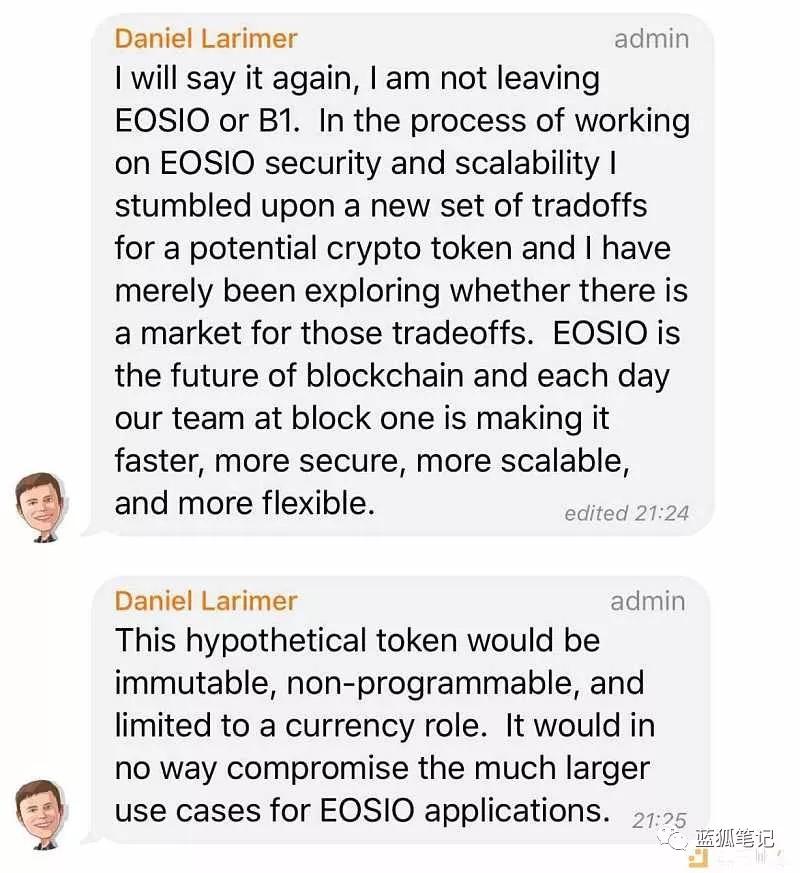Click the admin label beside the second sender name
800x873 pixels.
(x=648, y=601)
